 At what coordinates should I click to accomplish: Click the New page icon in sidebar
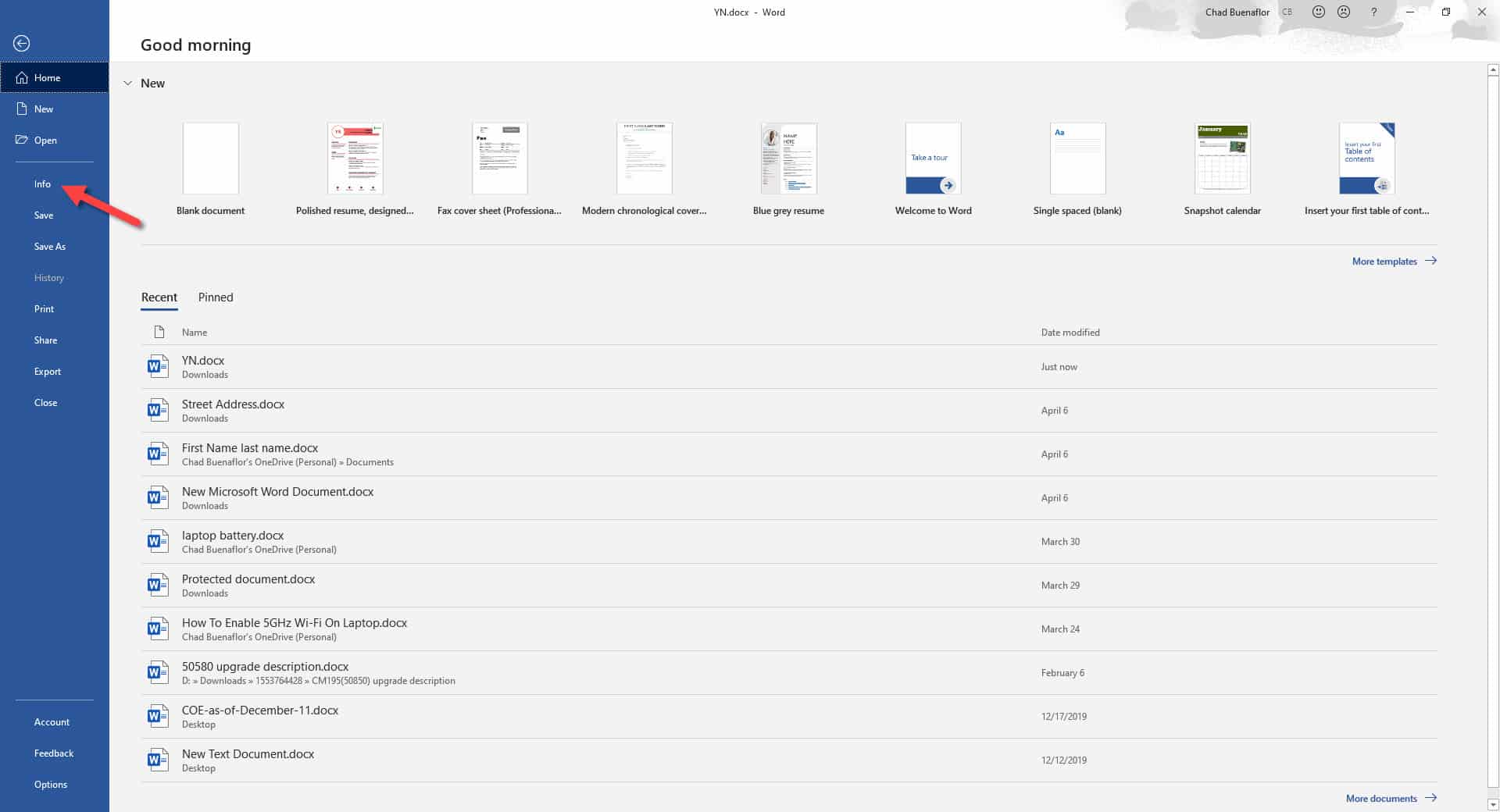tap(22, 109)
